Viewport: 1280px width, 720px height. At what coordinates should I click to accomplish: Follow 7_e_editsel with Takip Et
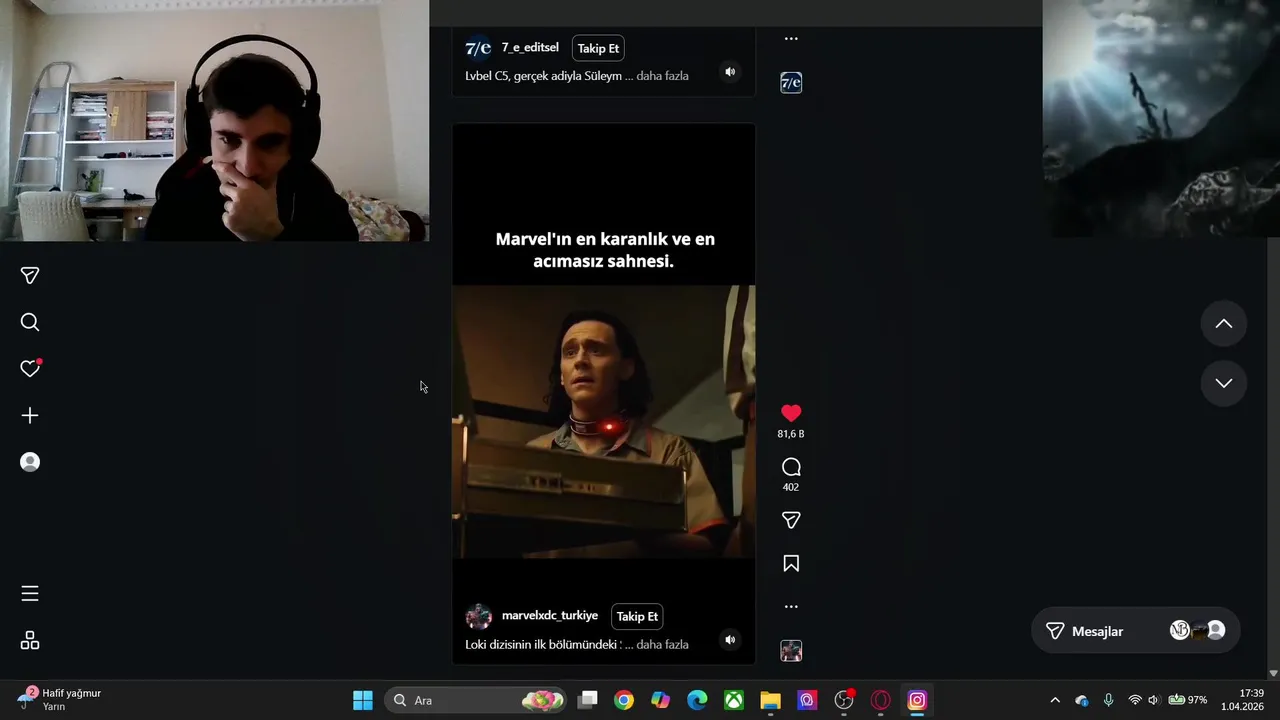point(598,48)
